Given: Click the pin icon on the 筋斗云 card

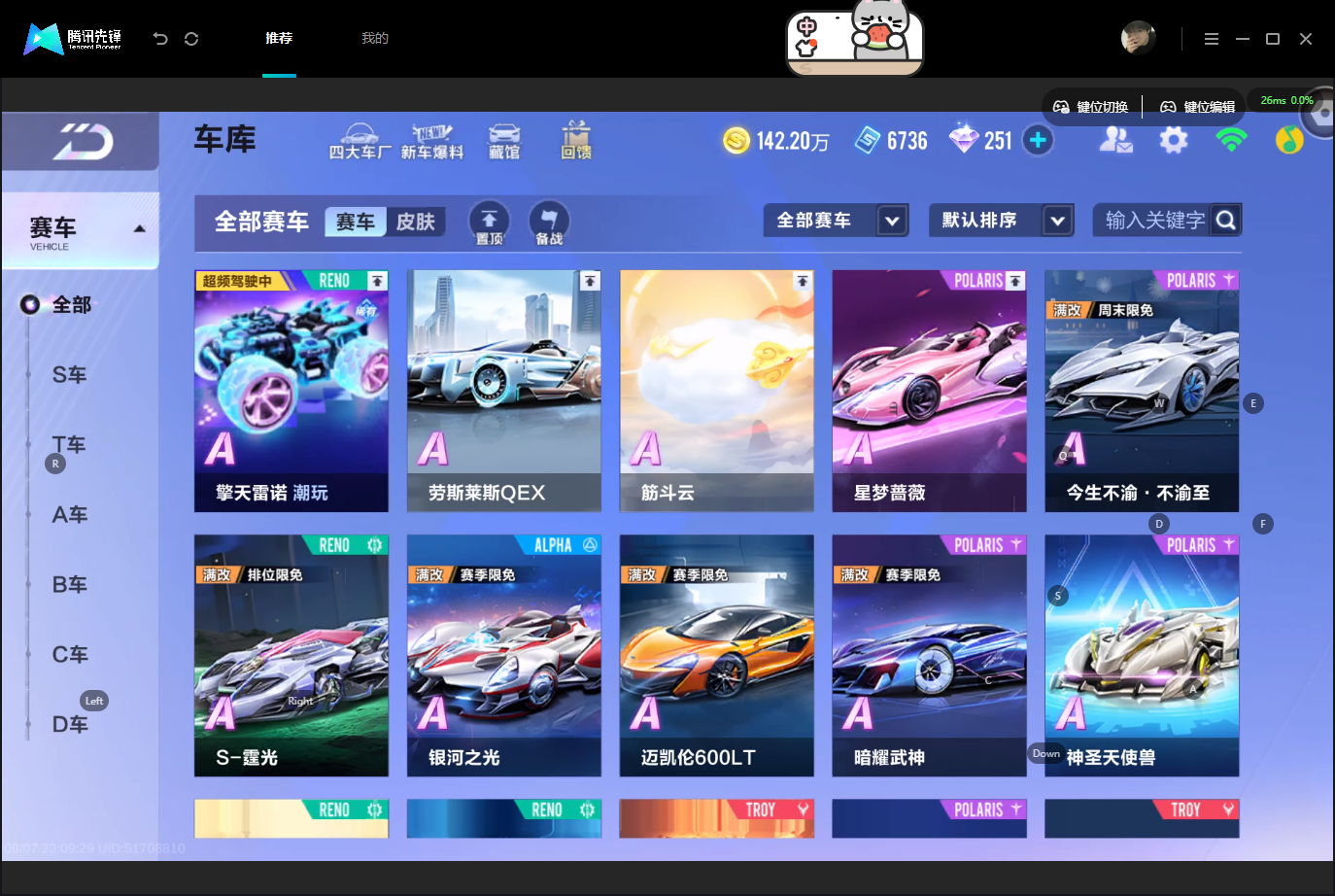Looking at the screenshot, I should [x=803, y=281].
